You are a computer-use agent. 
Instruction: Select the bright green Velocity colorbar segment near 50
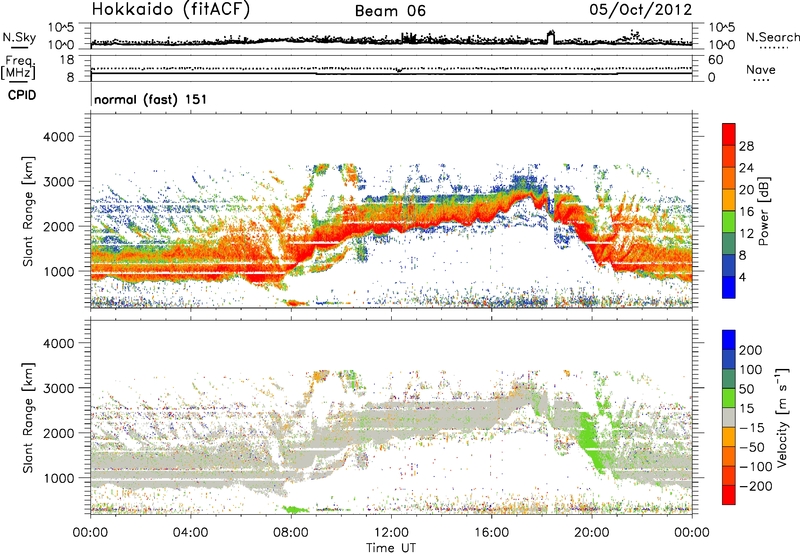(729, 398)
